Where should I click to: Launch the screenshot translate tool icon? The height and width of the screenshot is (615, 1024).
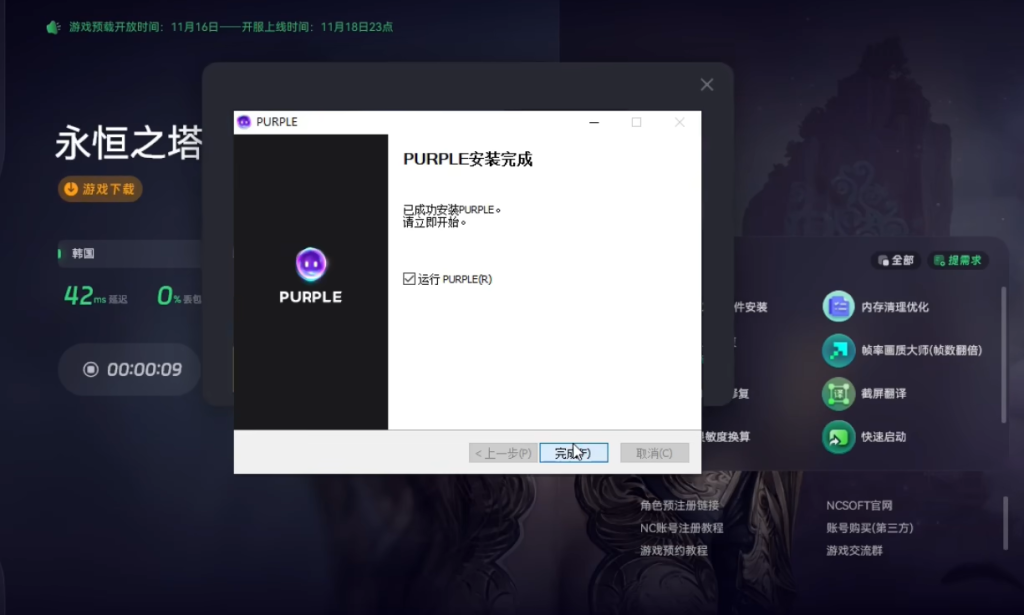[838, 393]
